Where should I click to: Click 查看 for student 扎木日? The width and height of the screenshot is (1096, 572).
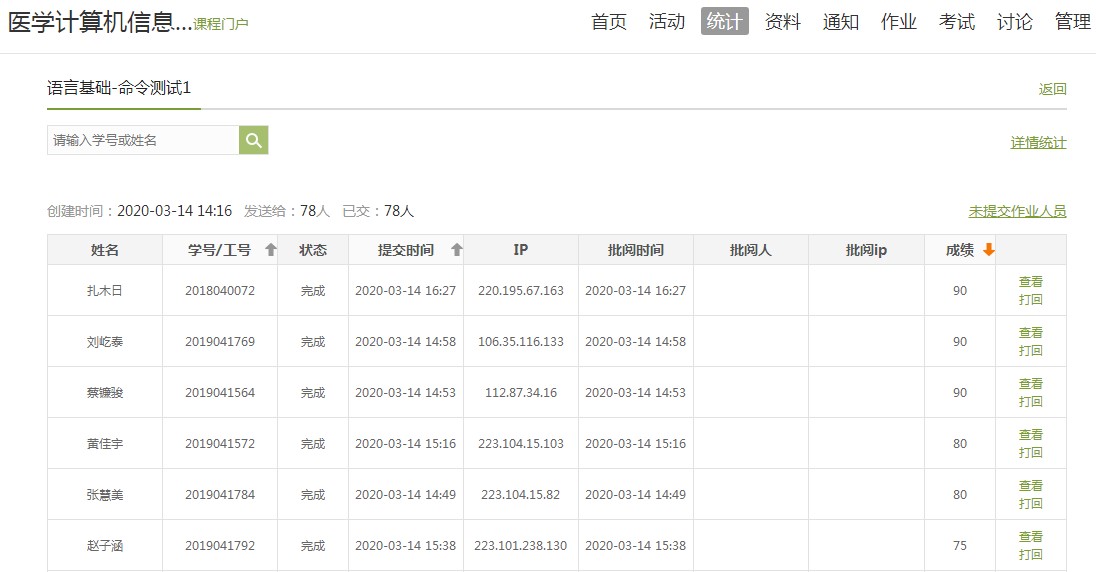(x=1030, y=282)
